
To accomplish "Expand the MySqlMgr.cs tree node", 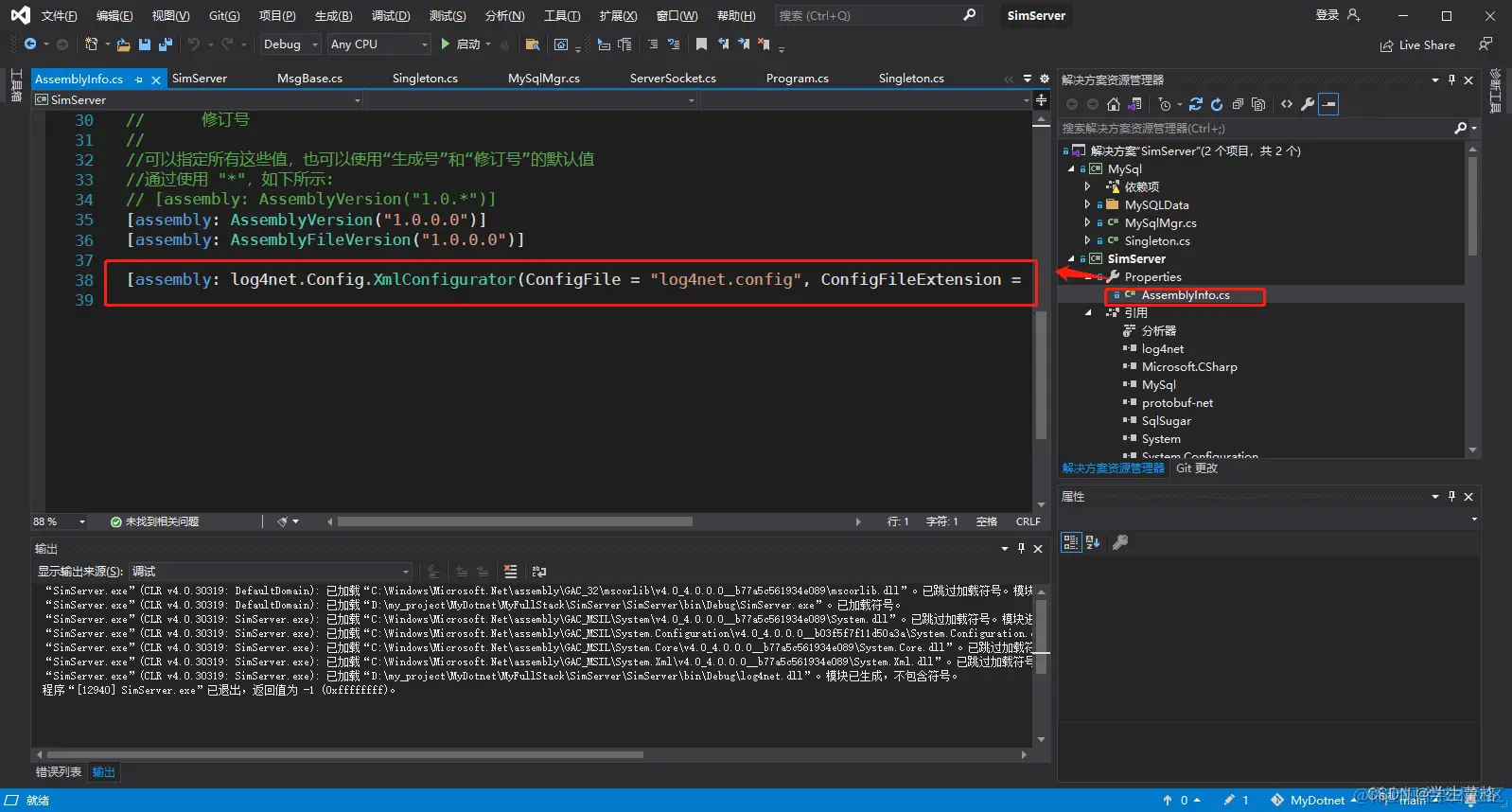I will [x=1087, y=223].
